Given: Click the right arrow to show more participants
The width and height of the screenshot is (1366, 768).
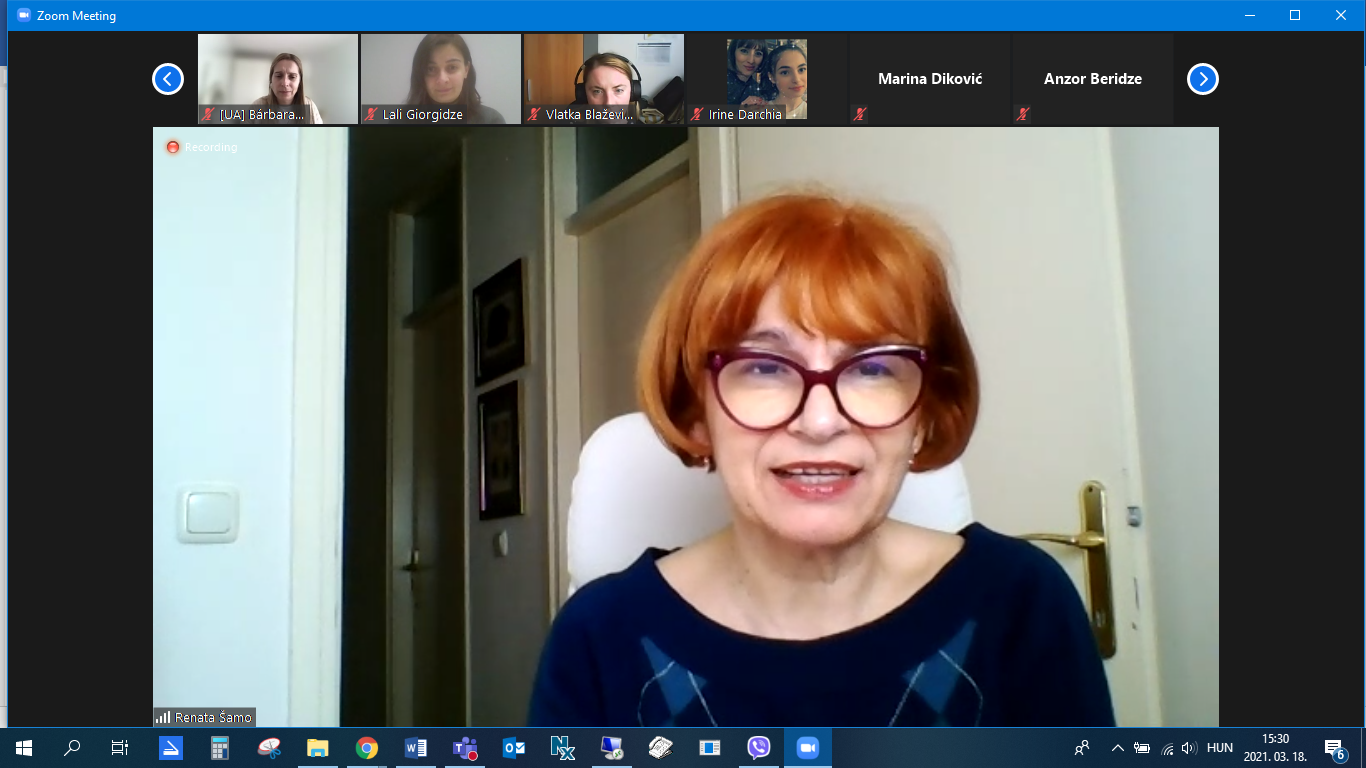Looking at the screenshot, I should [x=1202, y=79].
